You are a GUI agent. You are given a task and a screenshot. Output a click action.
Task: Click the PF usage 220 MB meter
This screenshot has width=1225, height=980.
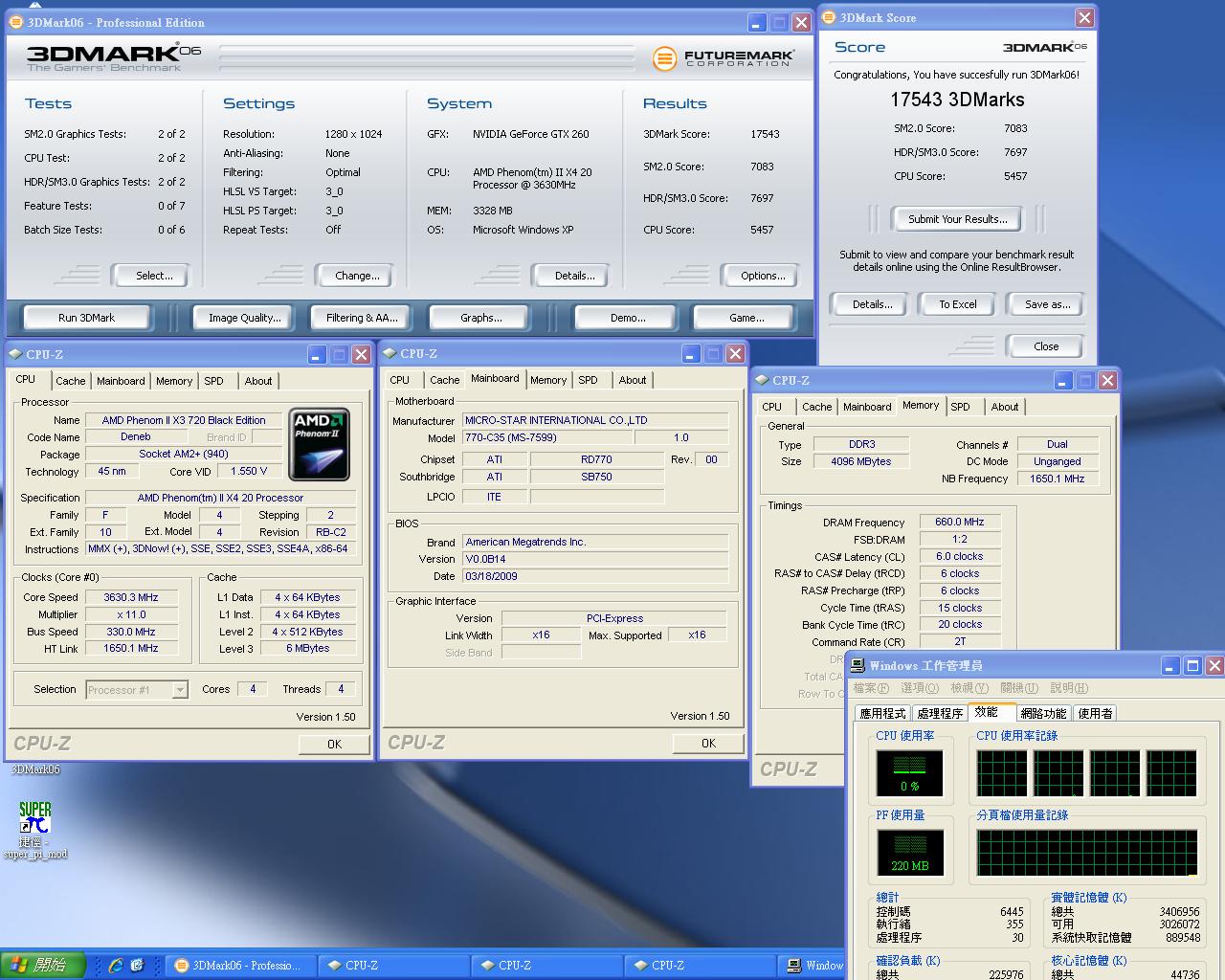(x=909, y=854)
